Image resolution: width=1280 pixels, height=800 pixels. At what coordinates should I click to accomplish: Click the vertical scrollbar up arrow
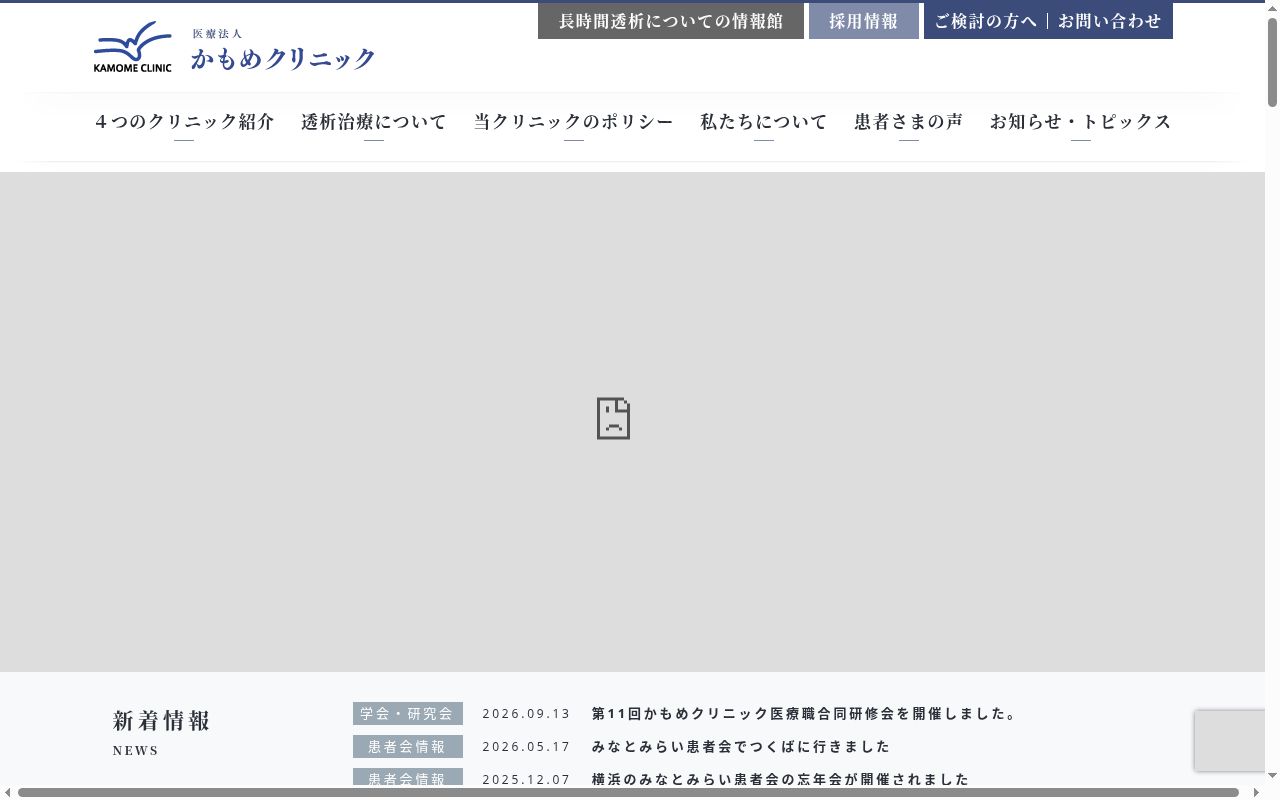pyautogui.click(x=1272, y=8)
